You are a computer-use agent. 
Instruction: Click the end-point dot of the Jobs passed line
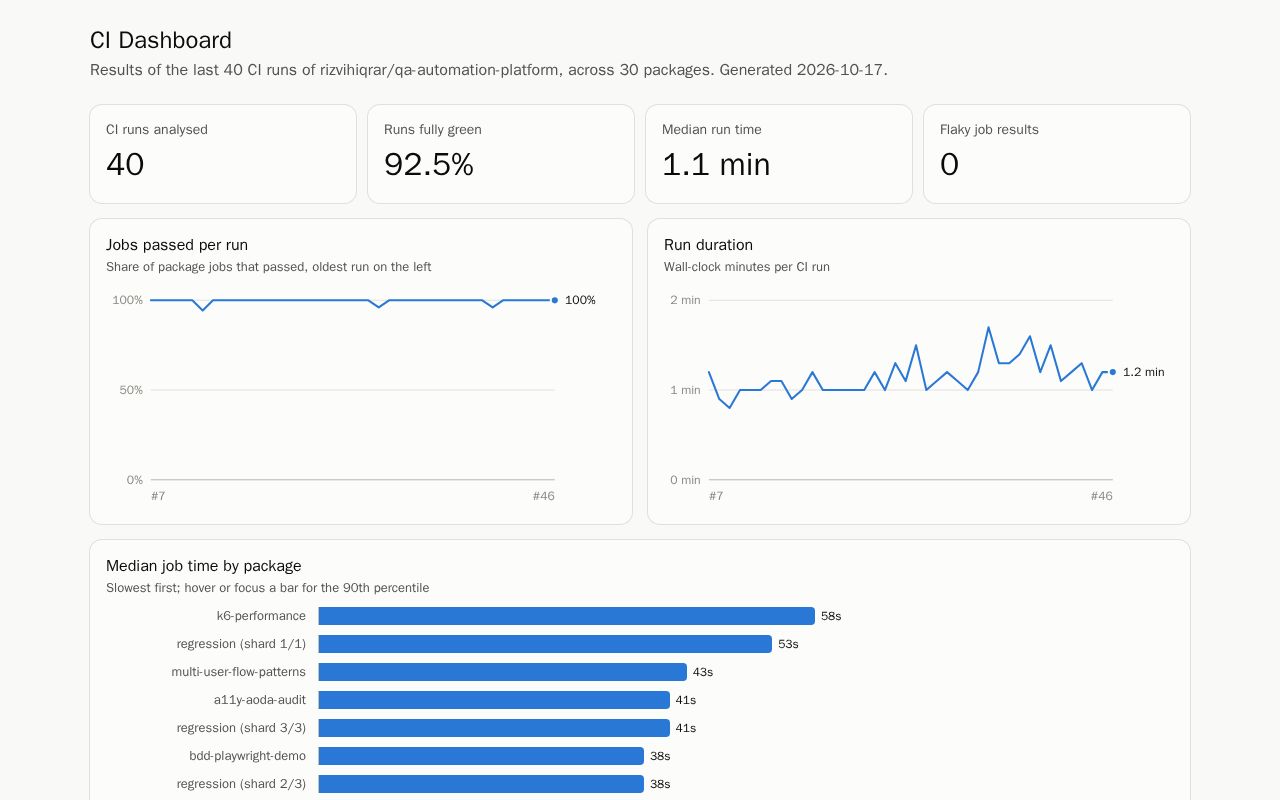click(555, 300)
